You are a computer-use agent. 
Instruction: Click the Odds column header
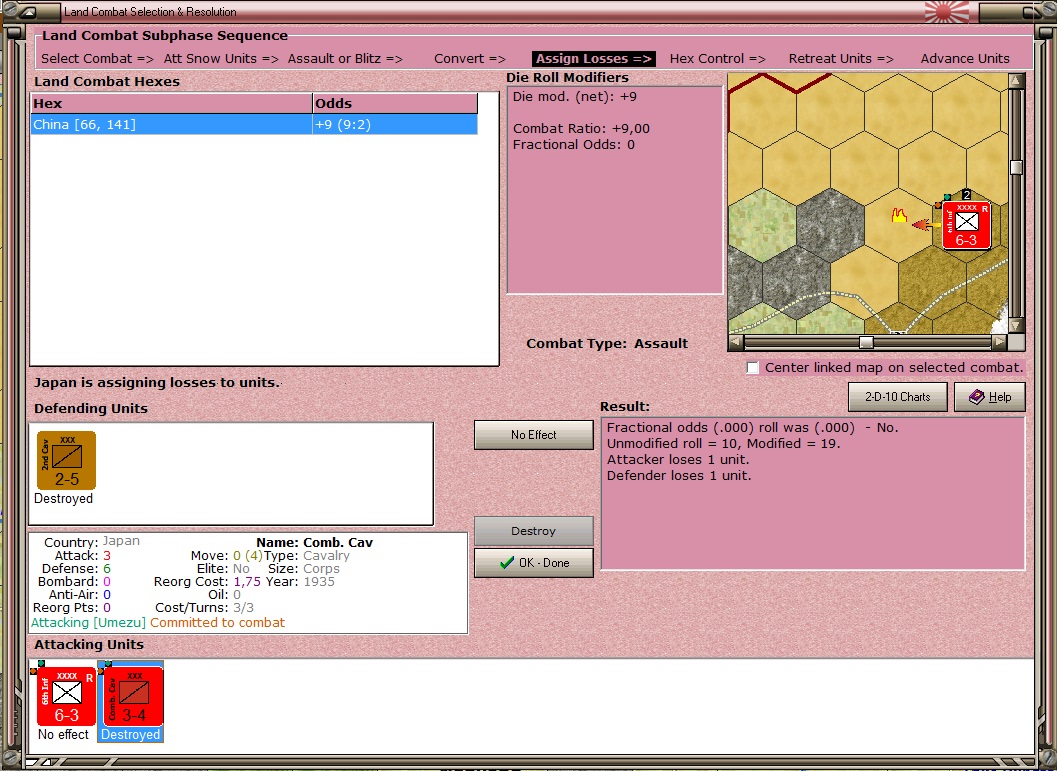(x=395, y=104)
